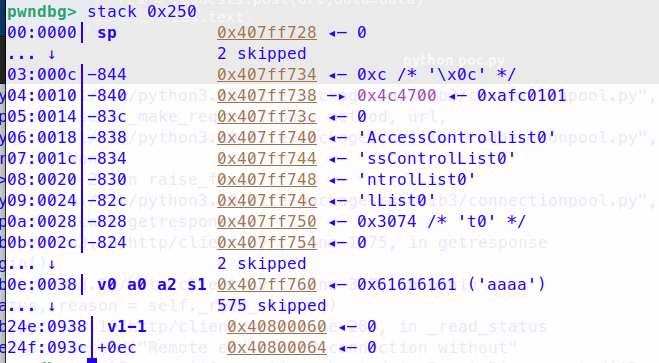Click the address 0x40800064
The width and height of the screenshot is (659, 363).
(x=277, y=348)
